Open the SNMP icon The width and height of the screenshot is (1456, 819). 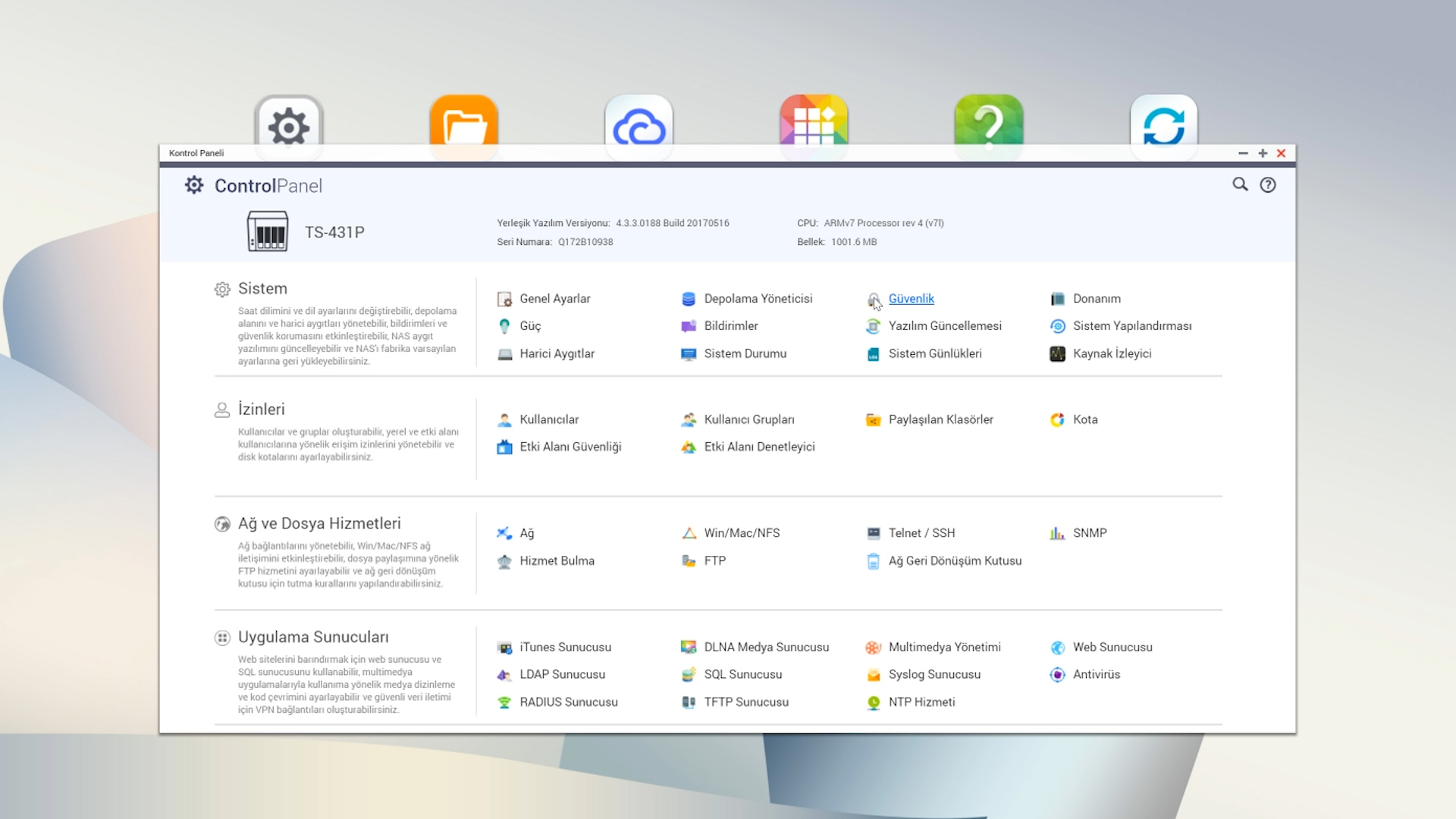(1057, 534)
